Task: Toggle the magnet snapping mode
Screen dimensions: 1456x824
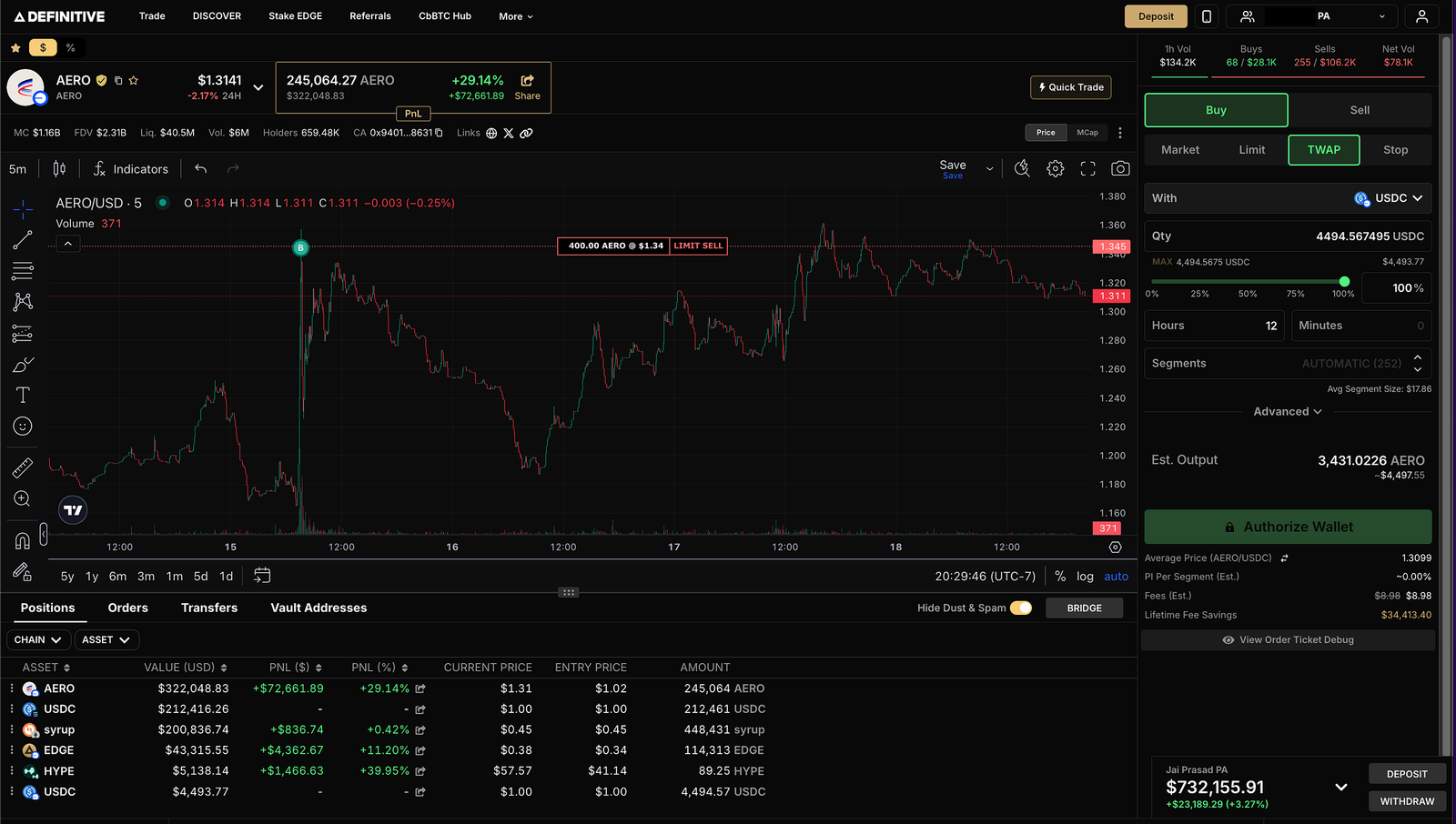Action: point(23,541)
